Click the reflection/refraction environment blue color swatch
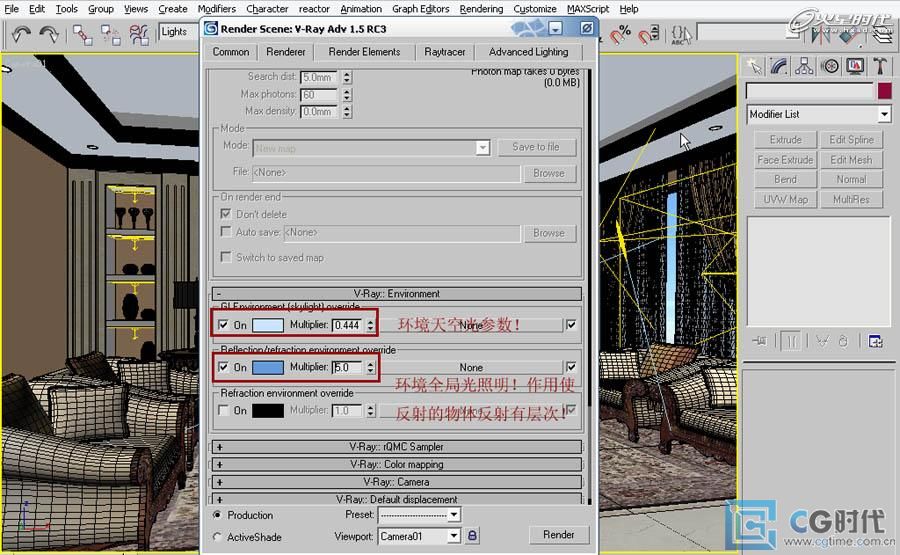The width and height of the screenshot is (900, 555). (x=268, y=367)
